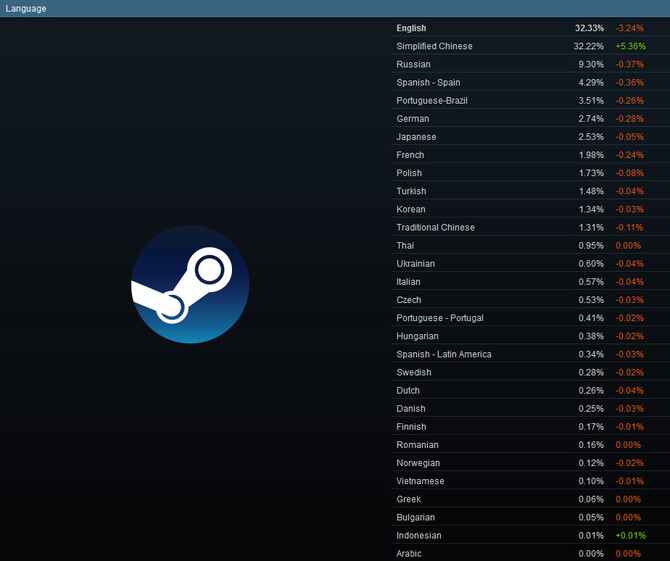Click the Finnish language row
This screenshot has height=561, width=670.
530,427
